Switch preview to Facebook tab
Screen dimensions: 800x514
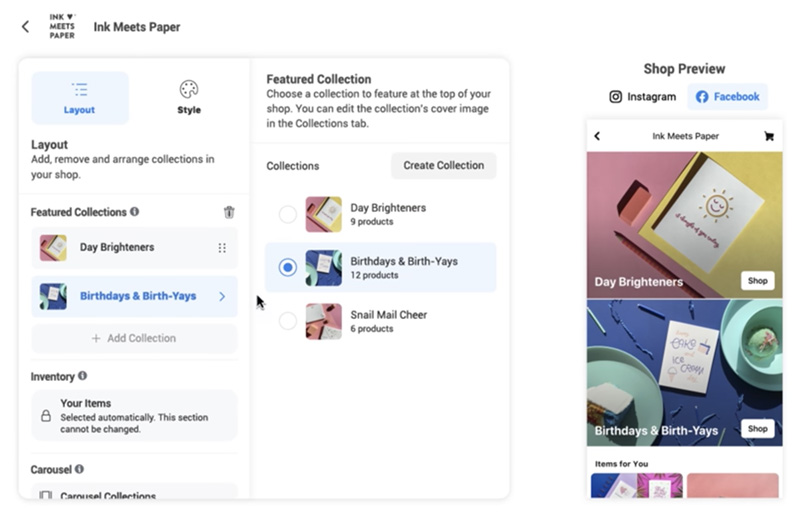(x=728, y=96)
